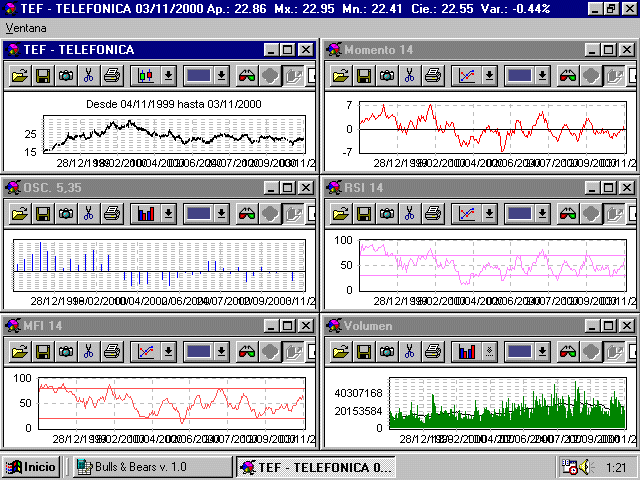Blue color swatch in MFI 14 toolbar

[x=198, y=351]
